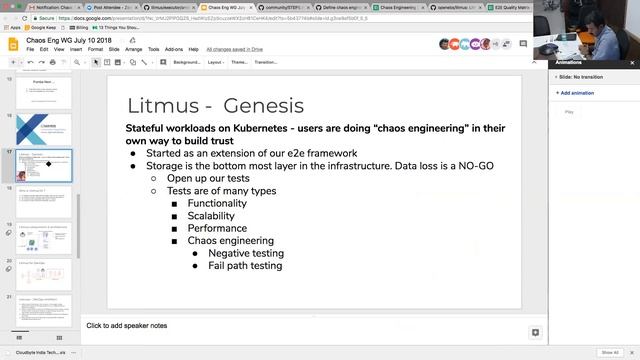This screenshot has width=640, height=360.
Task: Open the zoom tool
Action: pos(77,62)
